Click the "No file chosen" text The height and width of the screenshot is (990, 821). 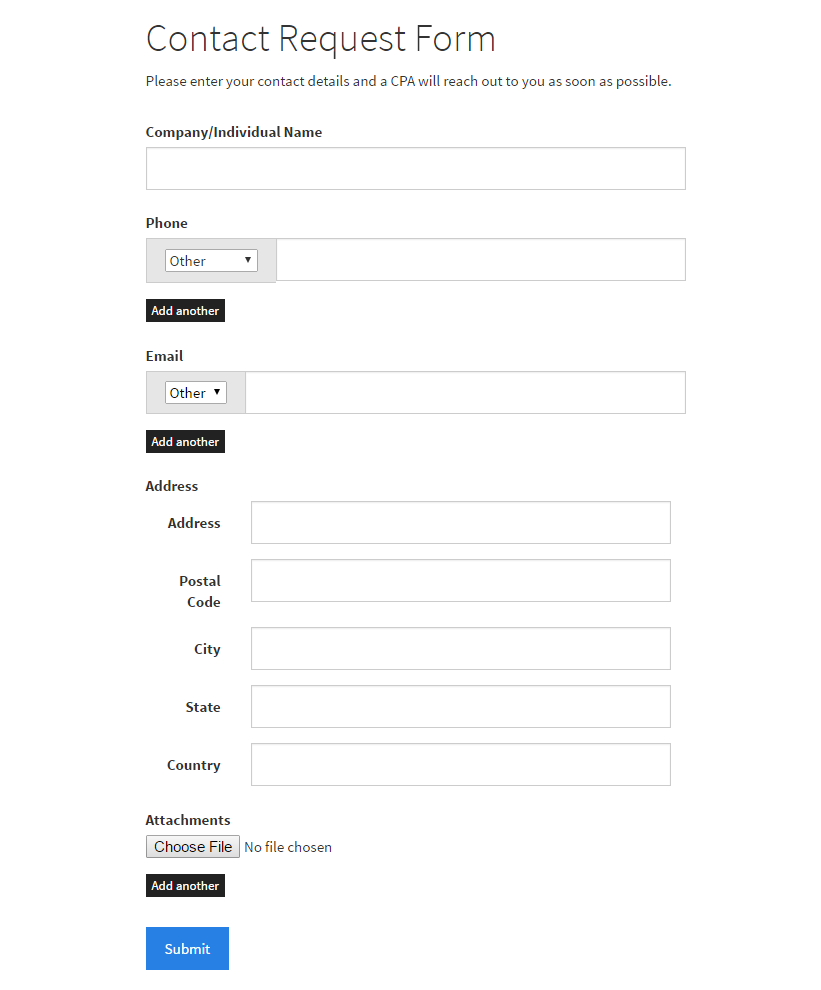point(288,848)
